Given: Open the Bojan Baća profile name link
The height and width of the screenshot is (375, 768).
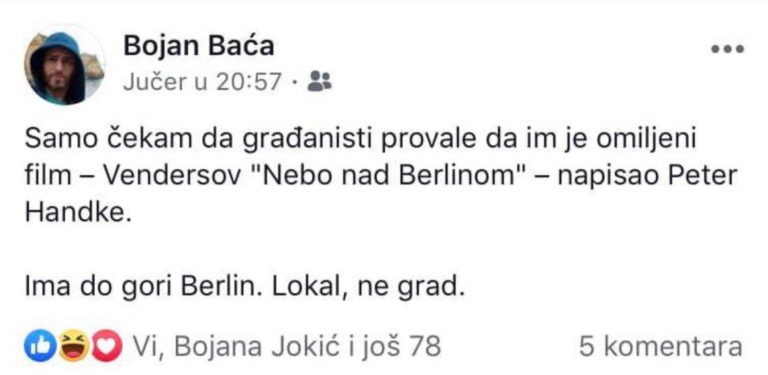Looking at the screenshot, I should 198,47.
